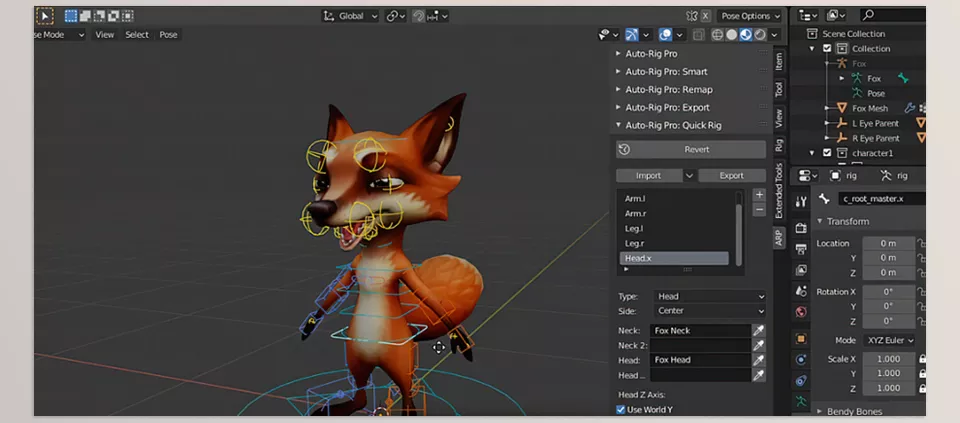
Task: Switch to rendered viewport shading
Action: click(760, 35)
